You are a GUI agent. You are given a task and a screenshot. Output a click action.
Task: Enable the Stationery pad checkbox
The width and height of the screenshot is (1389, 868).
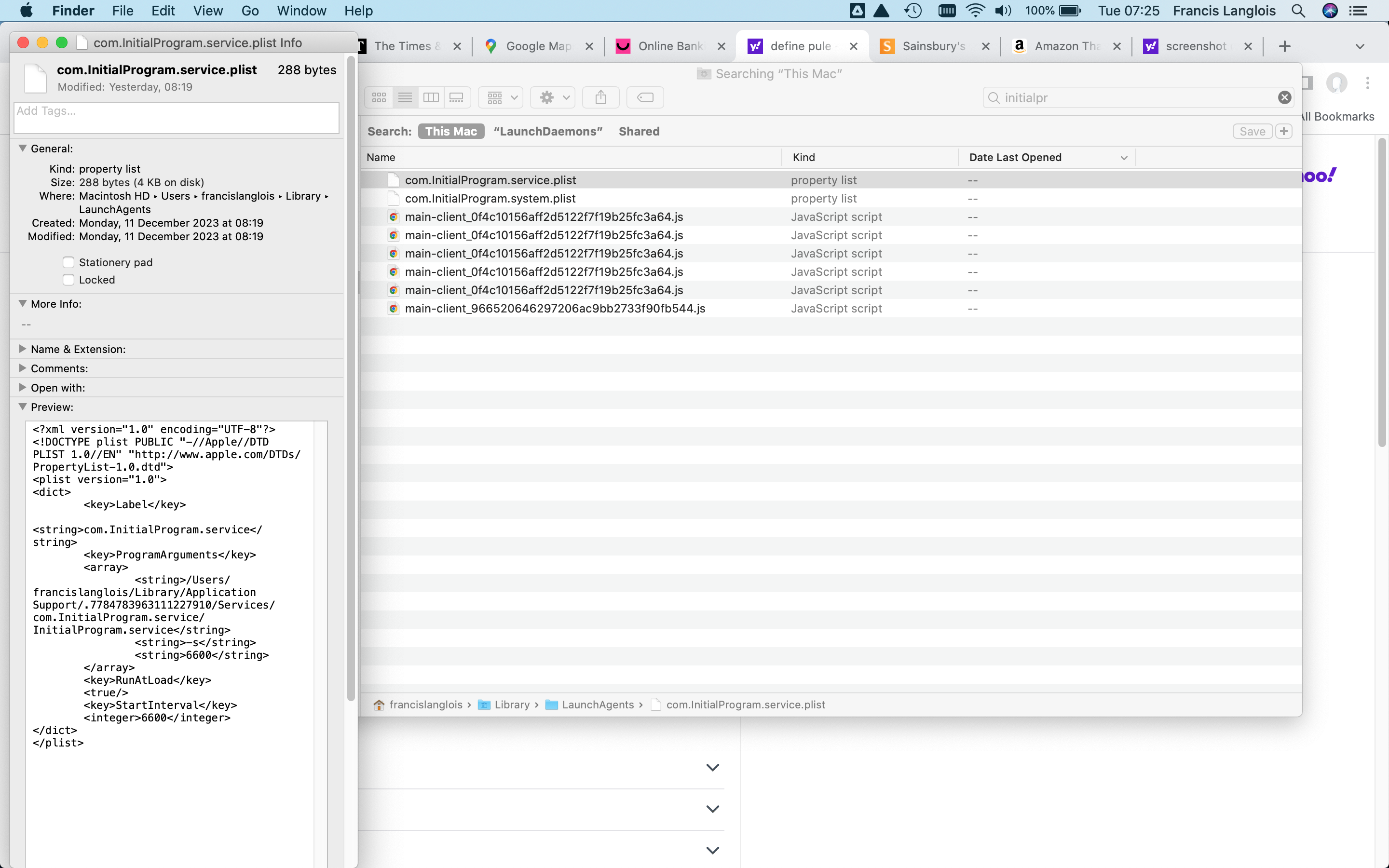(x=69, y=262)
